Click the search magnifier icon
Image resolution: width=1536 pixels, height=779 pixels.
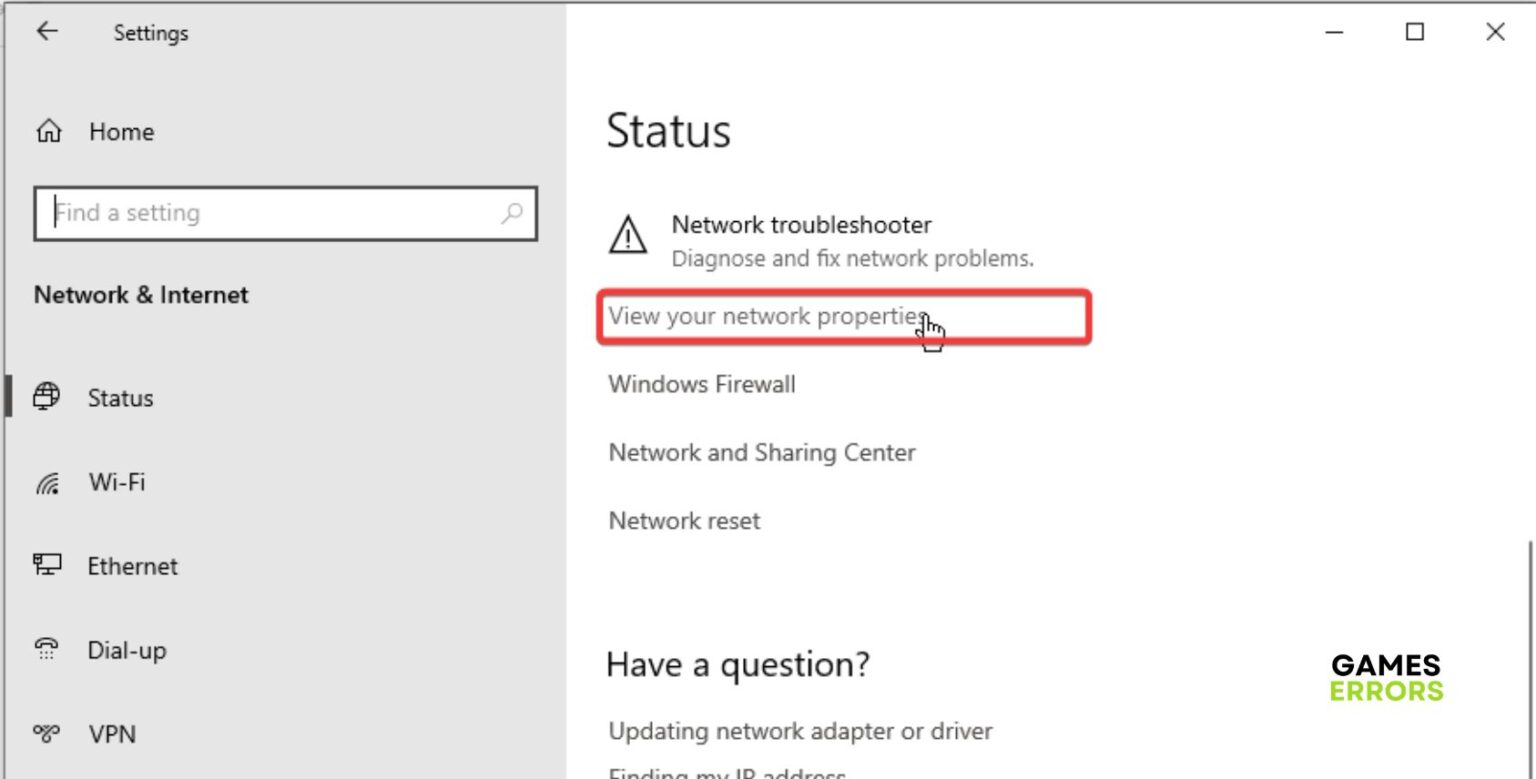point(511,213)
